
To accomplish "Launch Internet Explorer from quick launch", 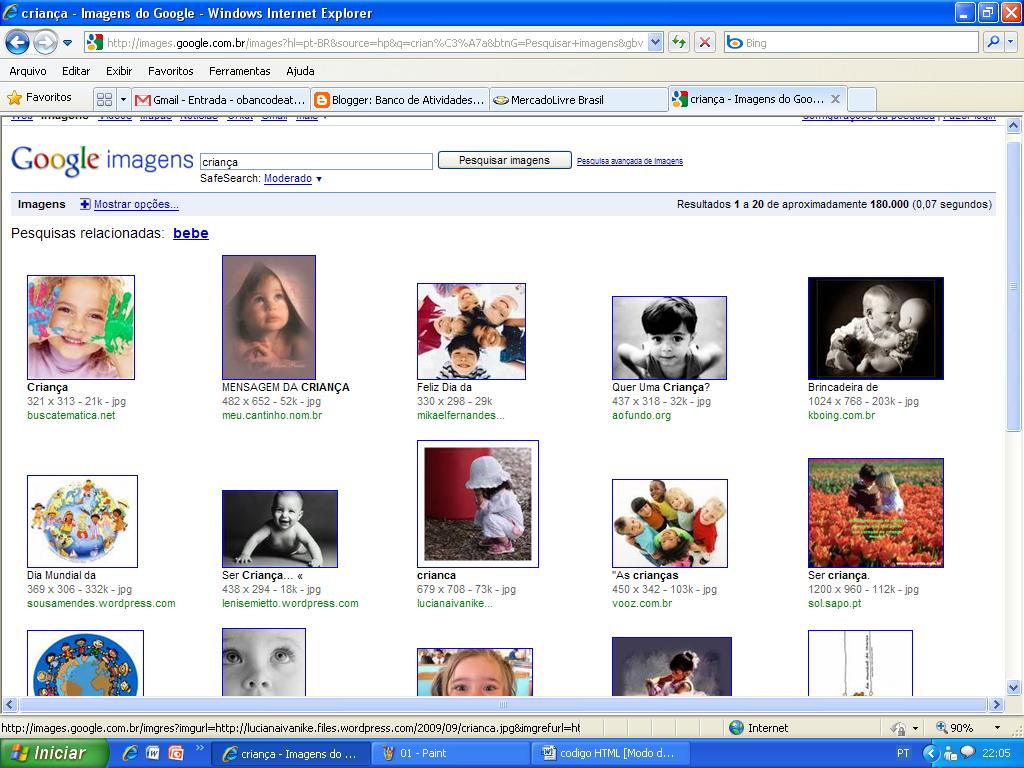I will click(130, 753).
